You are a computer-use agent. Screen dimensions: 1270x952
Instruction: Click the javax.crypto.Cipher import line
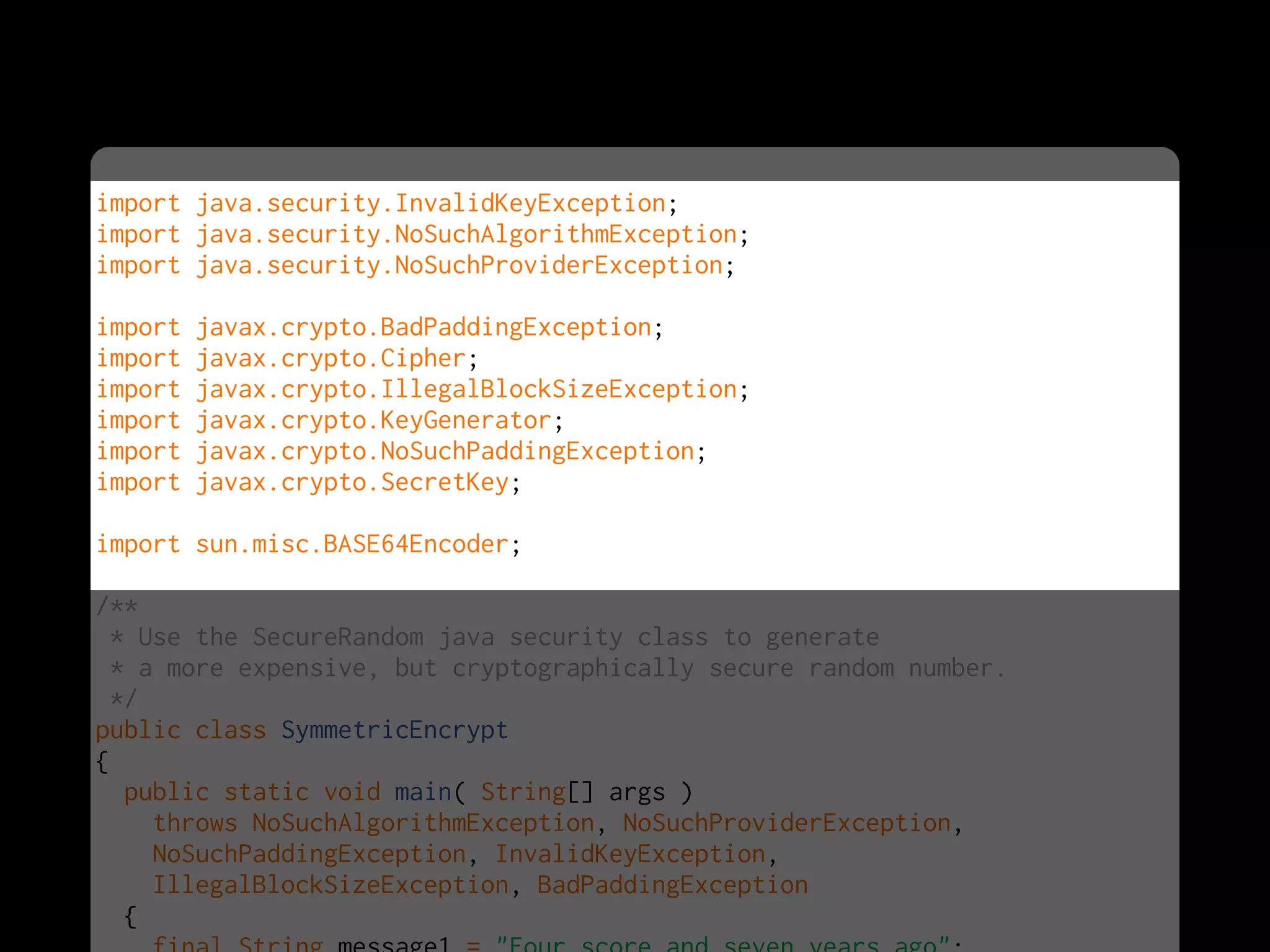coord(287,359)
